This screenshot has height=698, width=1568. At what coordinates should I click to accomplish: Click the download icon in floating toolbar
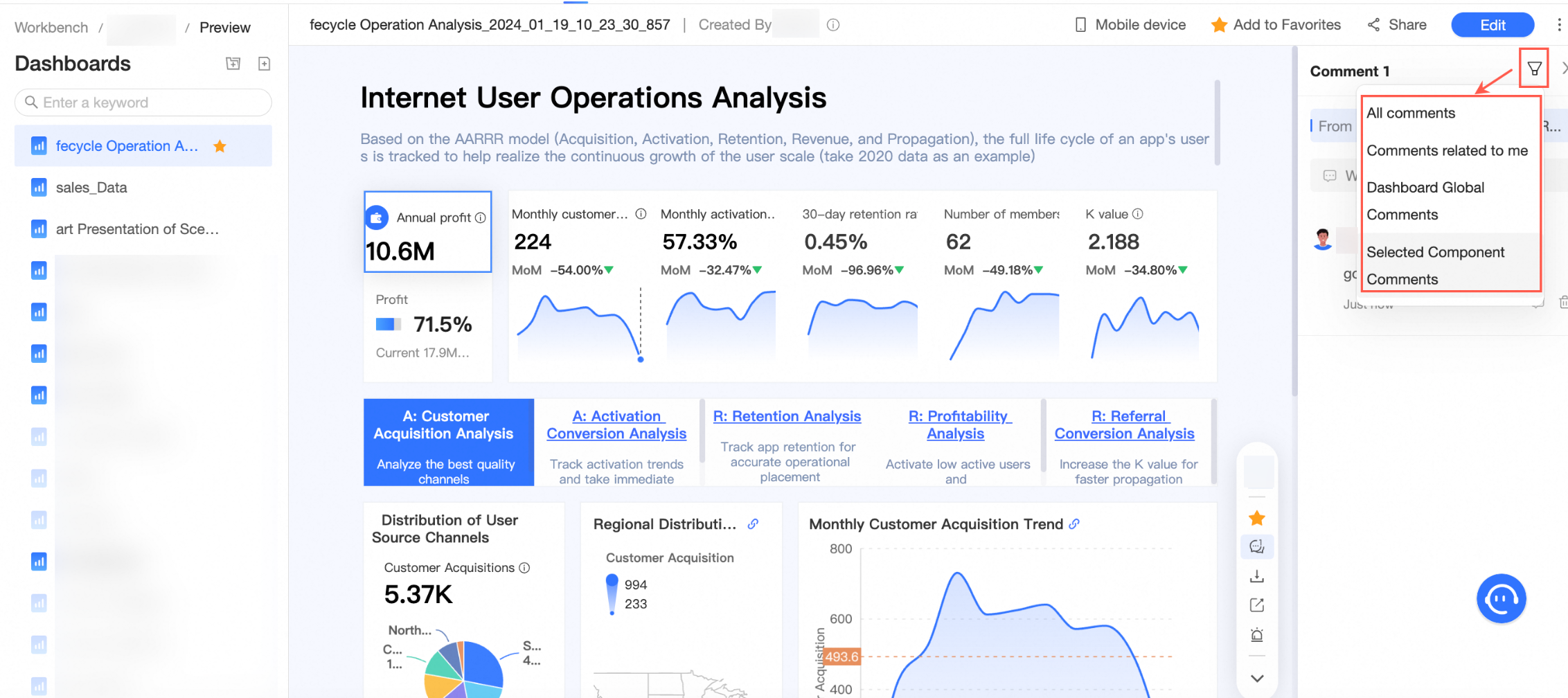coord(1257,576)
